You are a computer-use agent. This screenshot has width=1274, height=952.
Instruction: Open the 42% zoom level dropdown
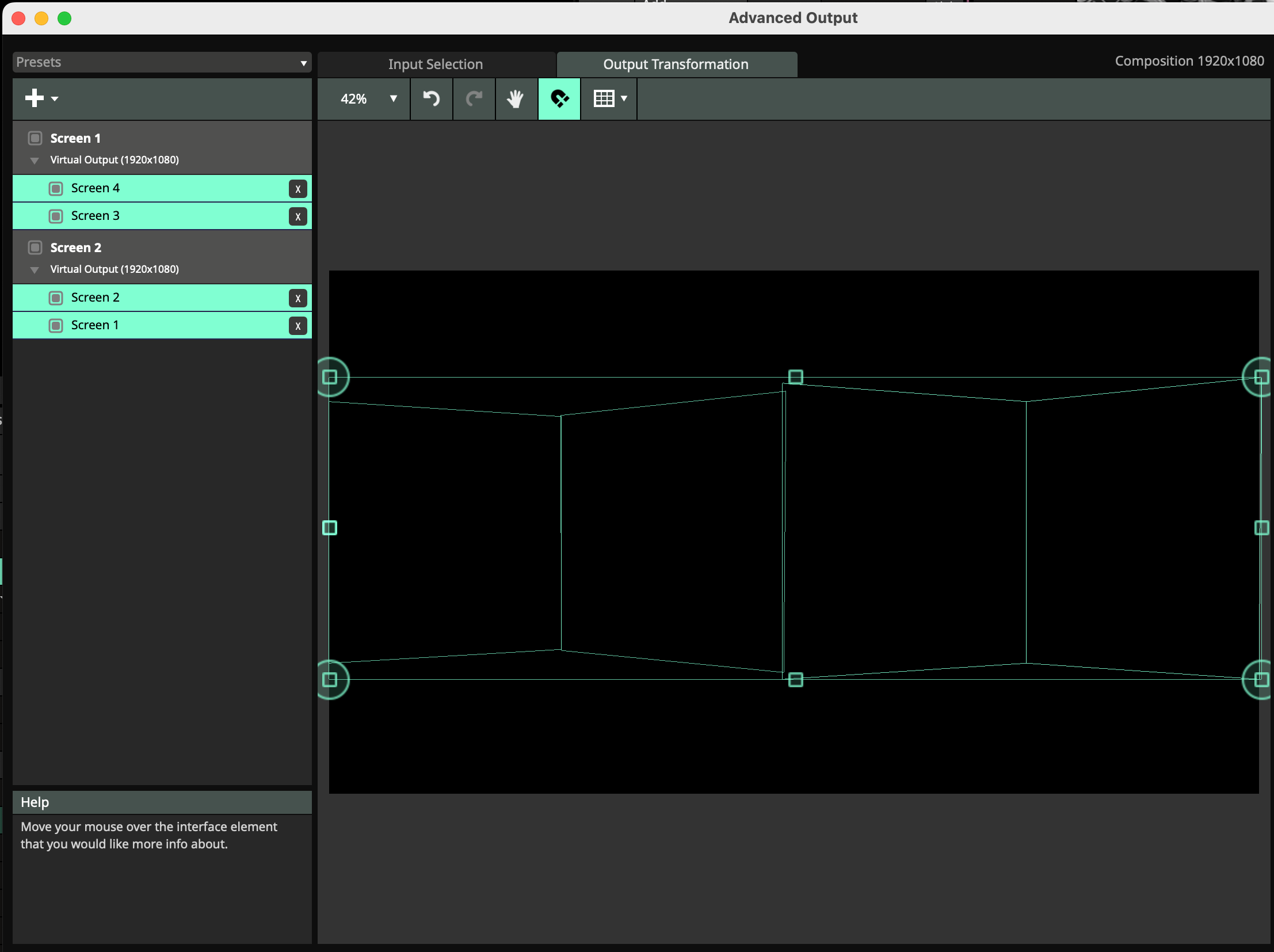[368, 98]
